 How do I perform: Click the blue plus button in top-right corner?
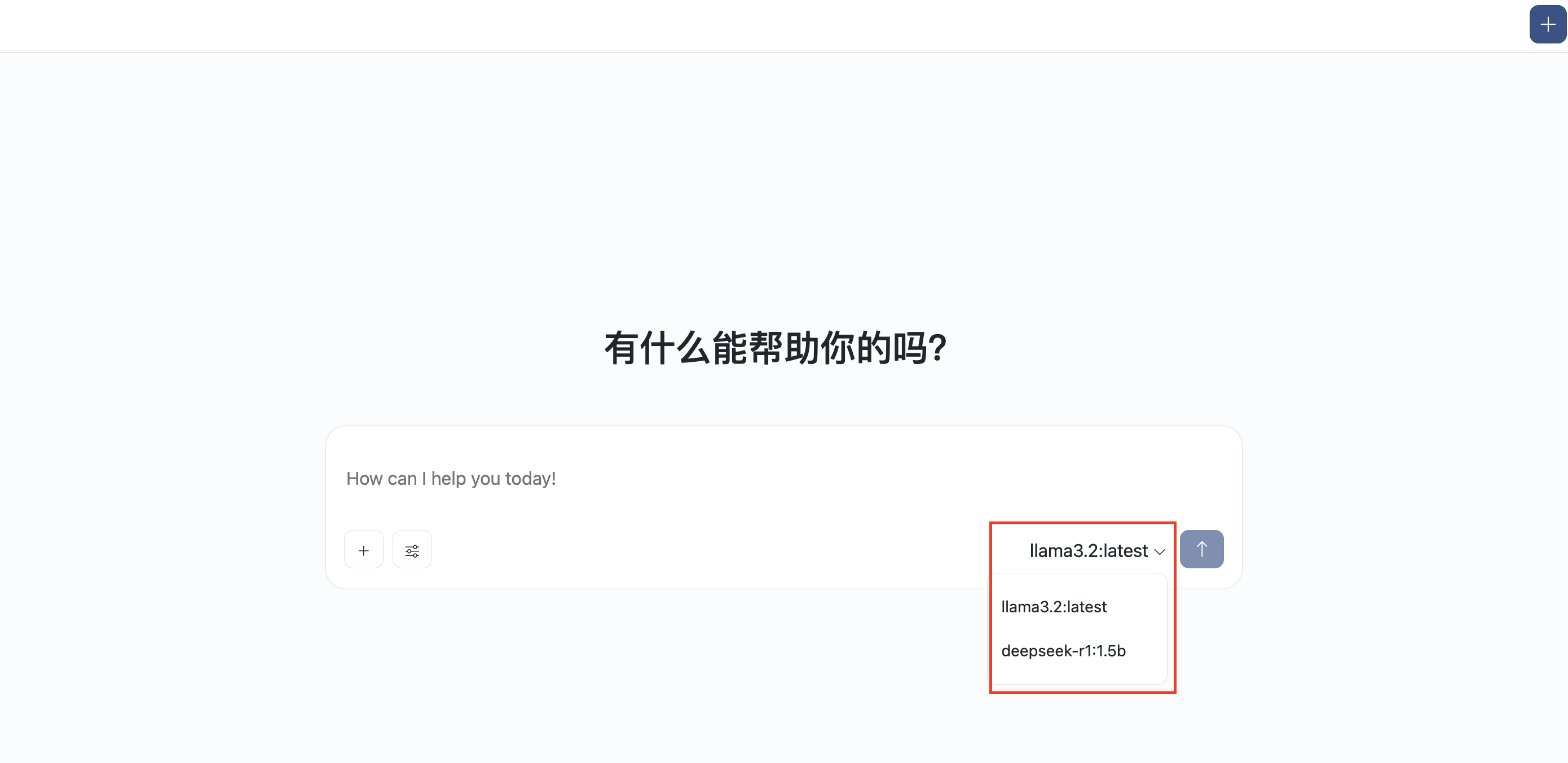pyautogui.click(x=1547, y=24)
